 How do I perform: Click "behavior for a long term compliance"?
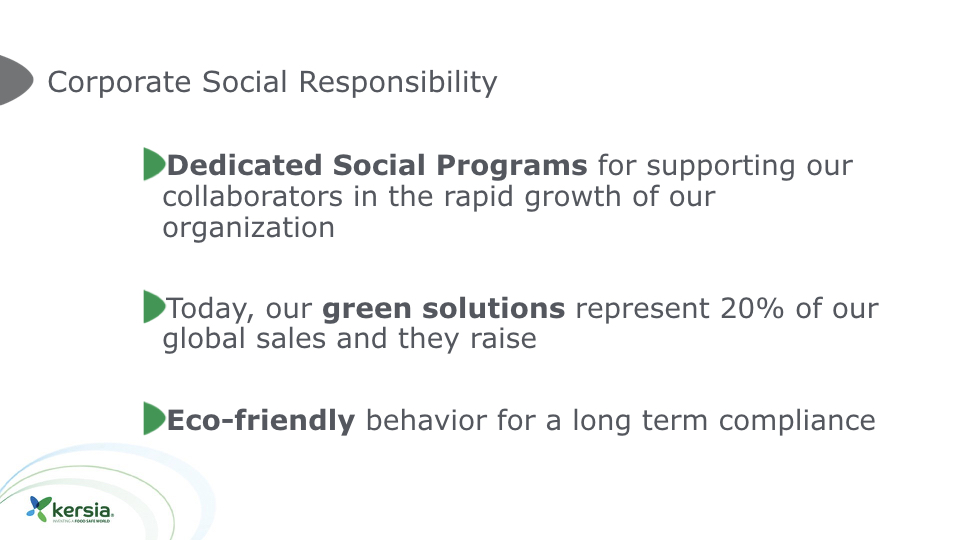(x=620, y=420)
